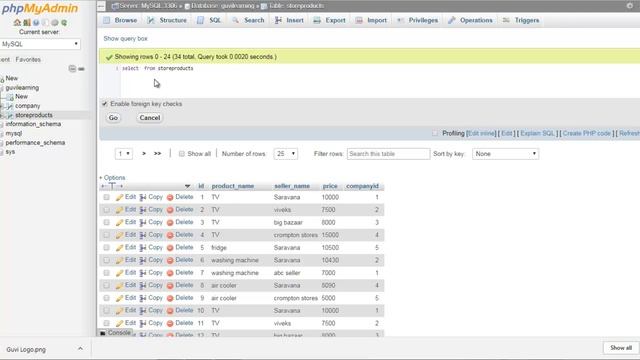Select checkbox for row id 10
Viewport: 640px width, 360px height.
click(x=107, y=311)
